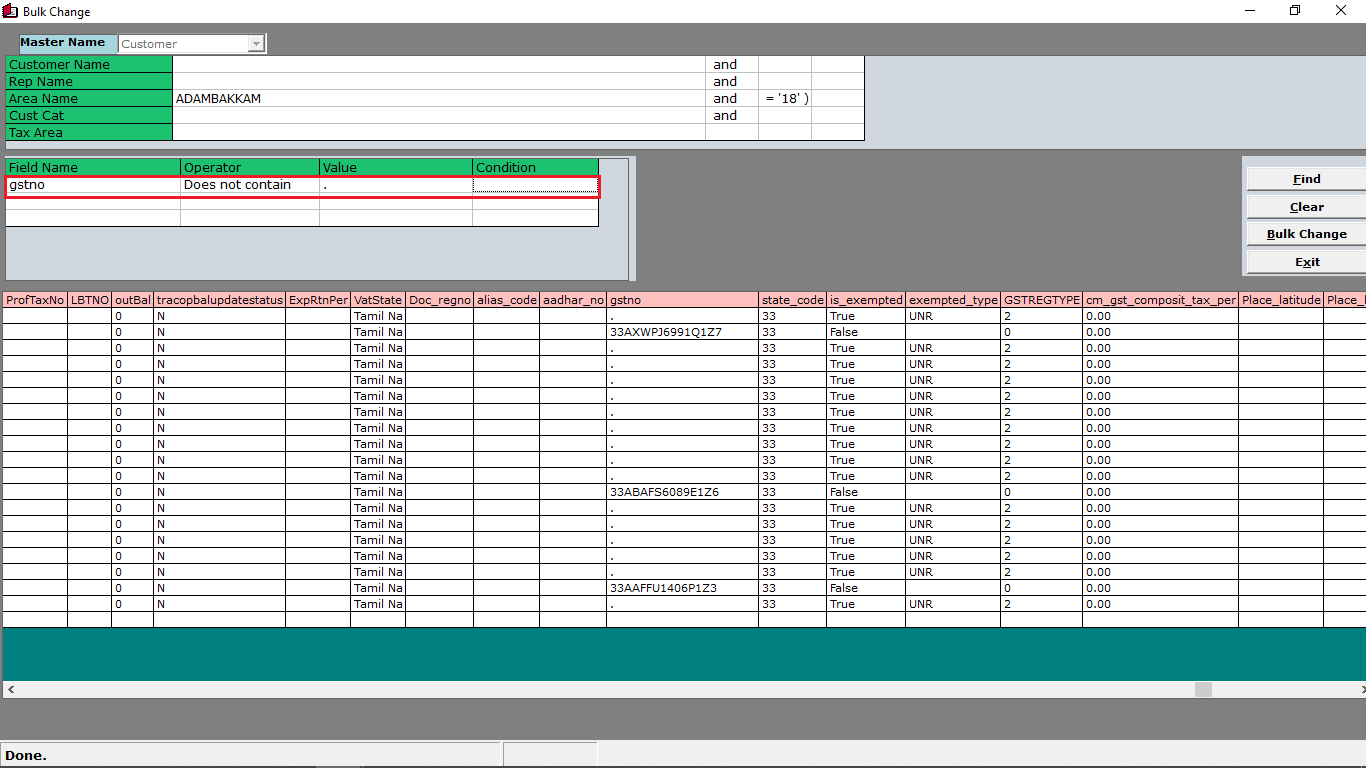Select the filter Field Name cell 'gstno'
The width and height of the screenshot is (1366, 768).
[93, 185]
